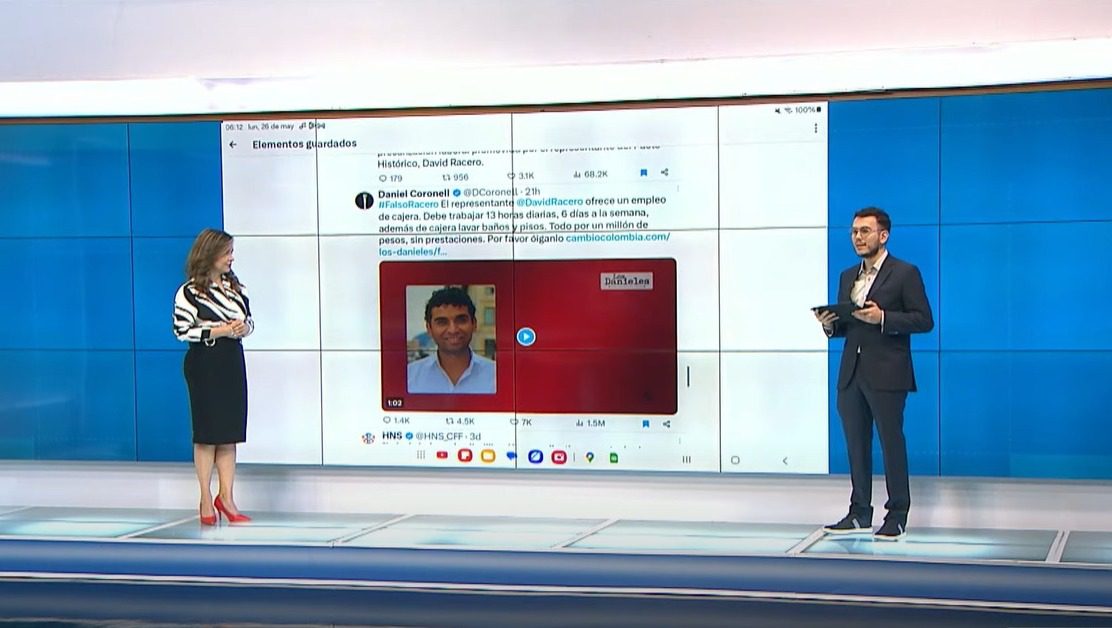Launch YouTube from the tablet taskbar
Screen dimensions: 1112x628
[442, 455]
